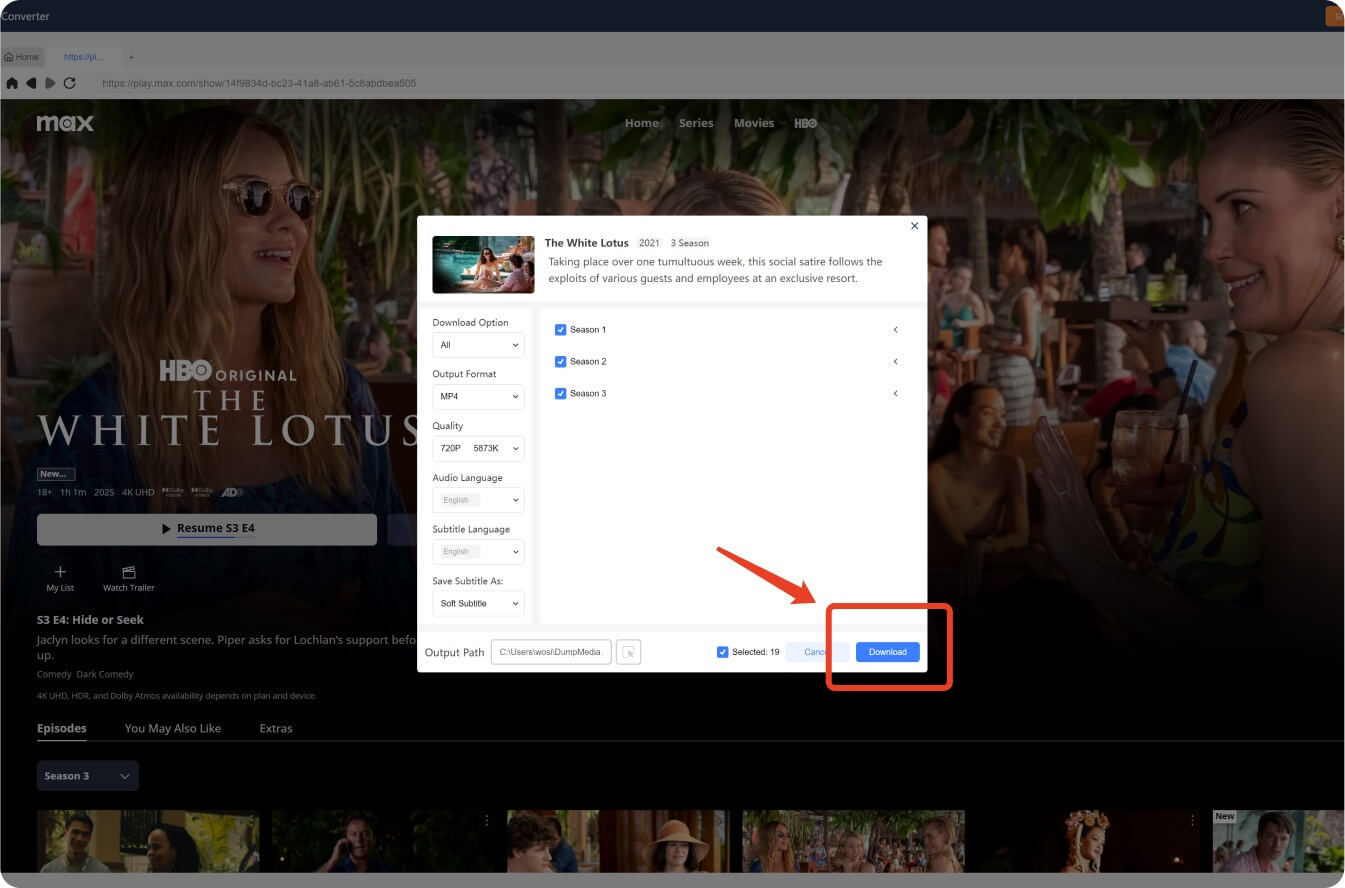Open Home in the Max navigation
Screen dimensions: 1345x888
coord(642,123)
